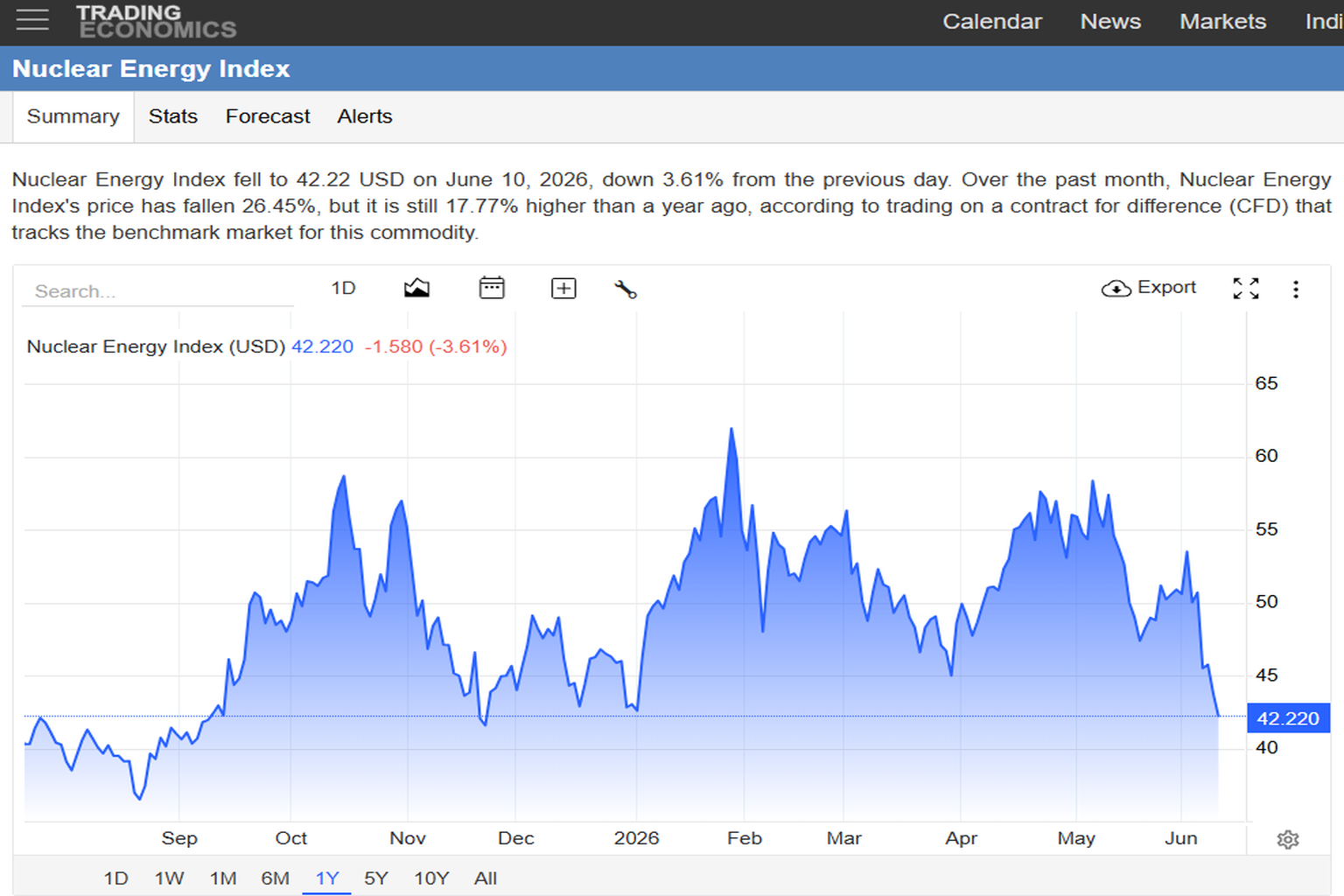The height and width of the screenshot is (896, 1344).
Task: Go to News in top navigation
Action: (x=1110, y=22)
